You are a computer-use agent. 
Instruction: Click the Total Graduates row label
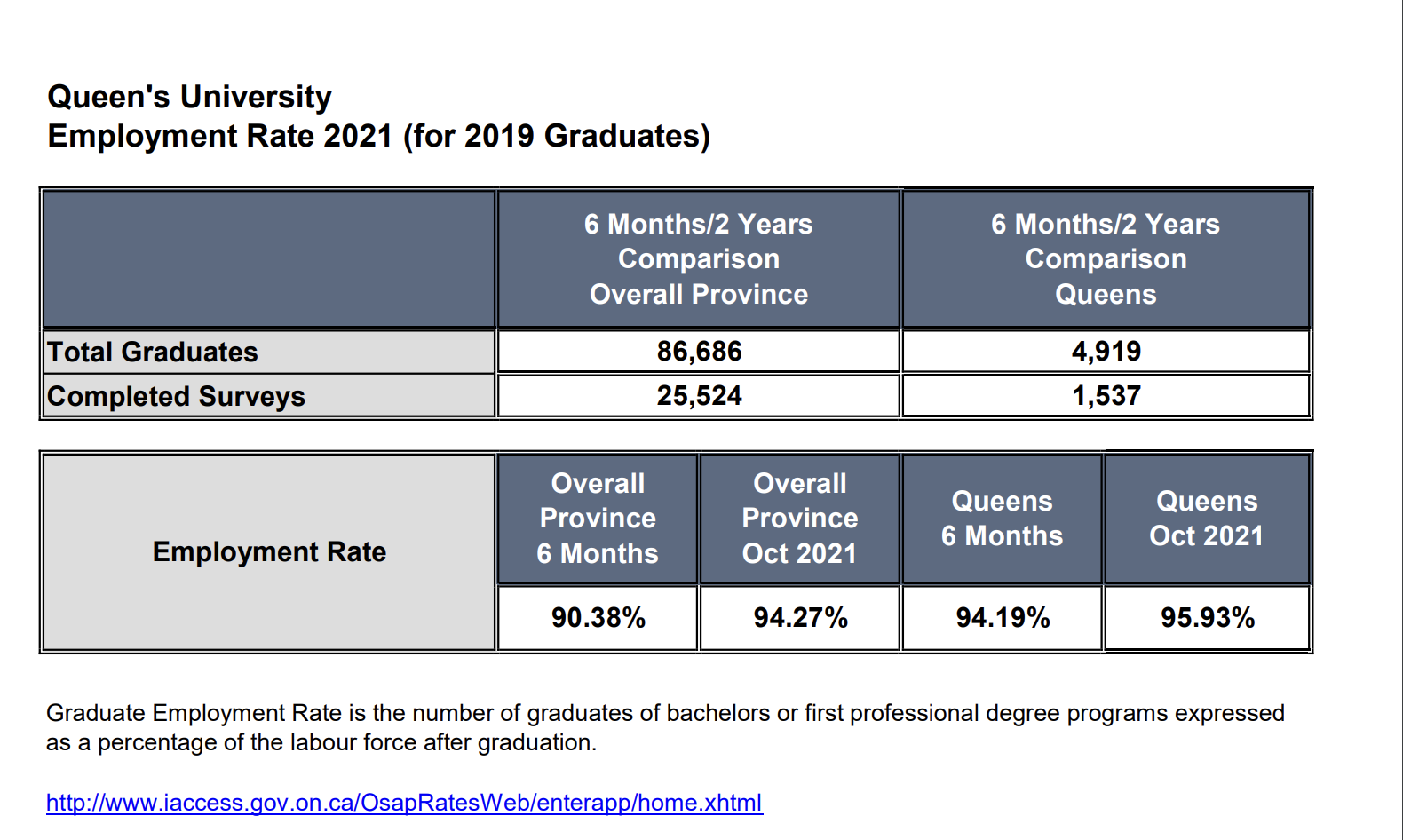coord(269,352)
